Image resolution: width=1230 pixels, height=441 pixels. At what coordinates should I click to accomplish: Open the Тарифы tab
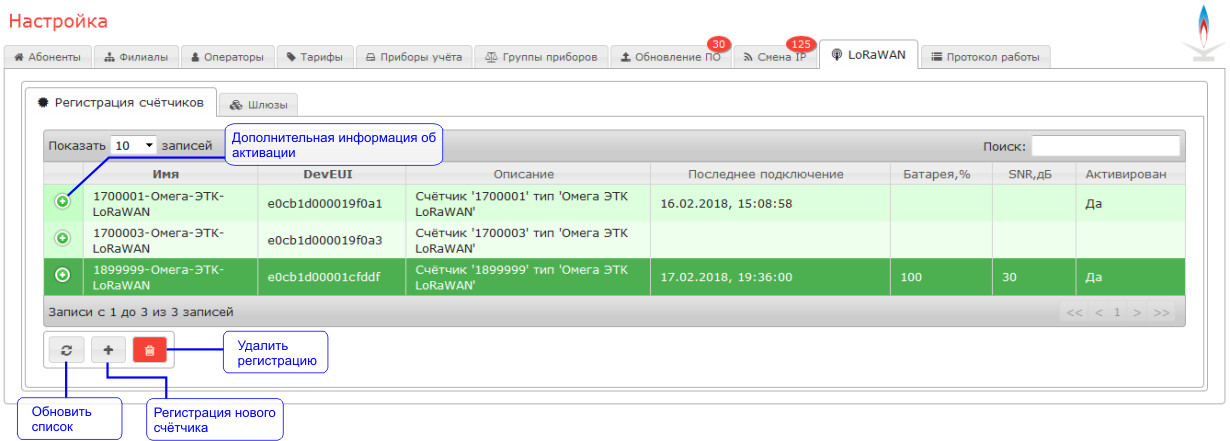pyautogui.click(x=314, y=57)
